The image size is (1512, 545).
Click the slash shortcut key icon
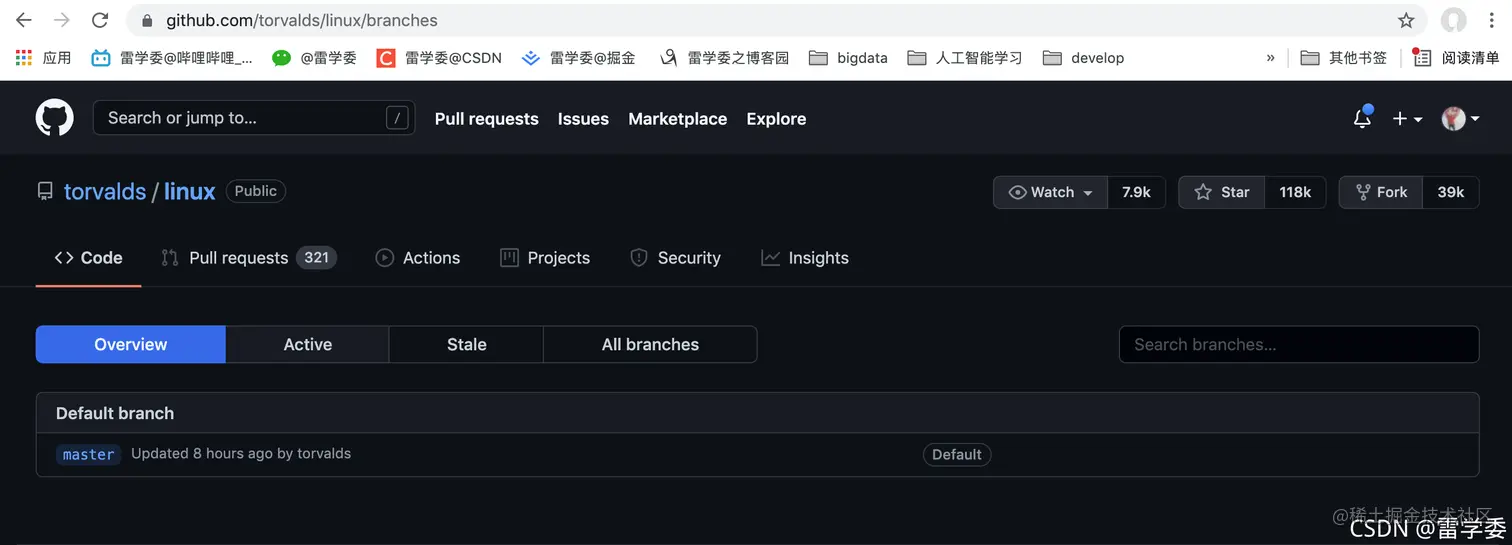coord(397,118)
